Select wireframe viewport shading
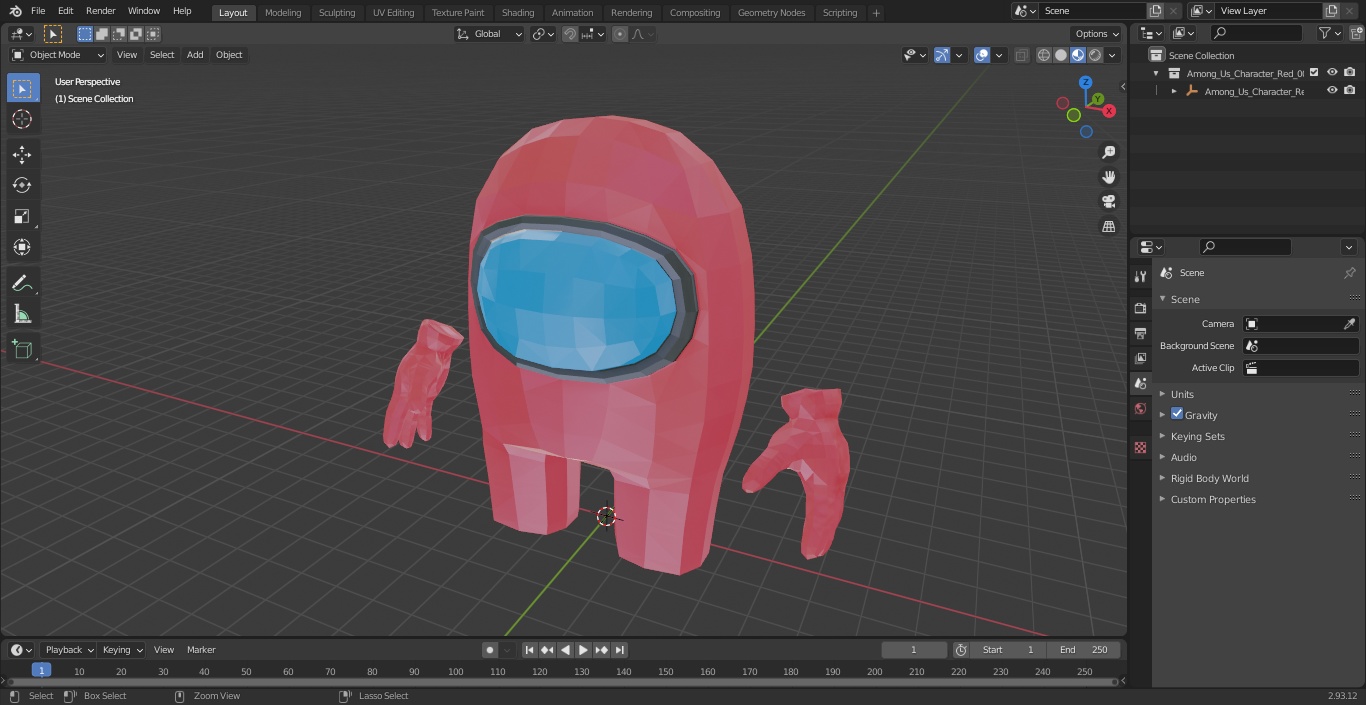 [x=1044, y=55]
